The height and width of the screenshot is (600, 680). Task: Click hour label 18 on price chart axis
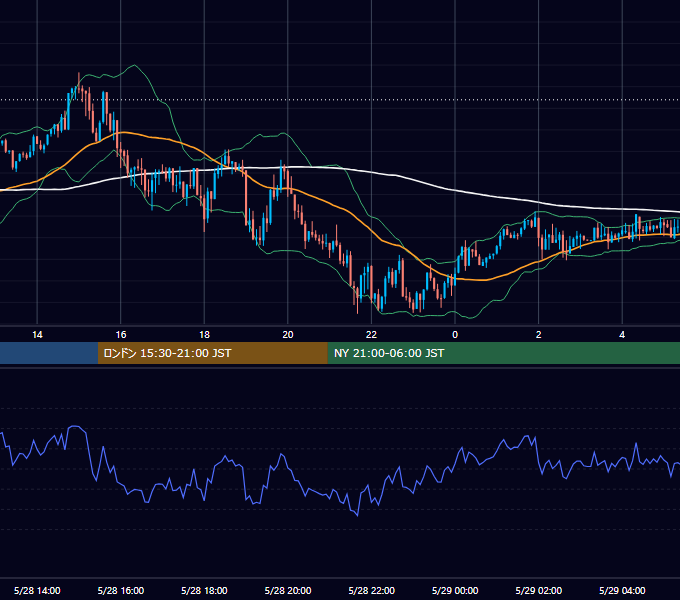204,335
